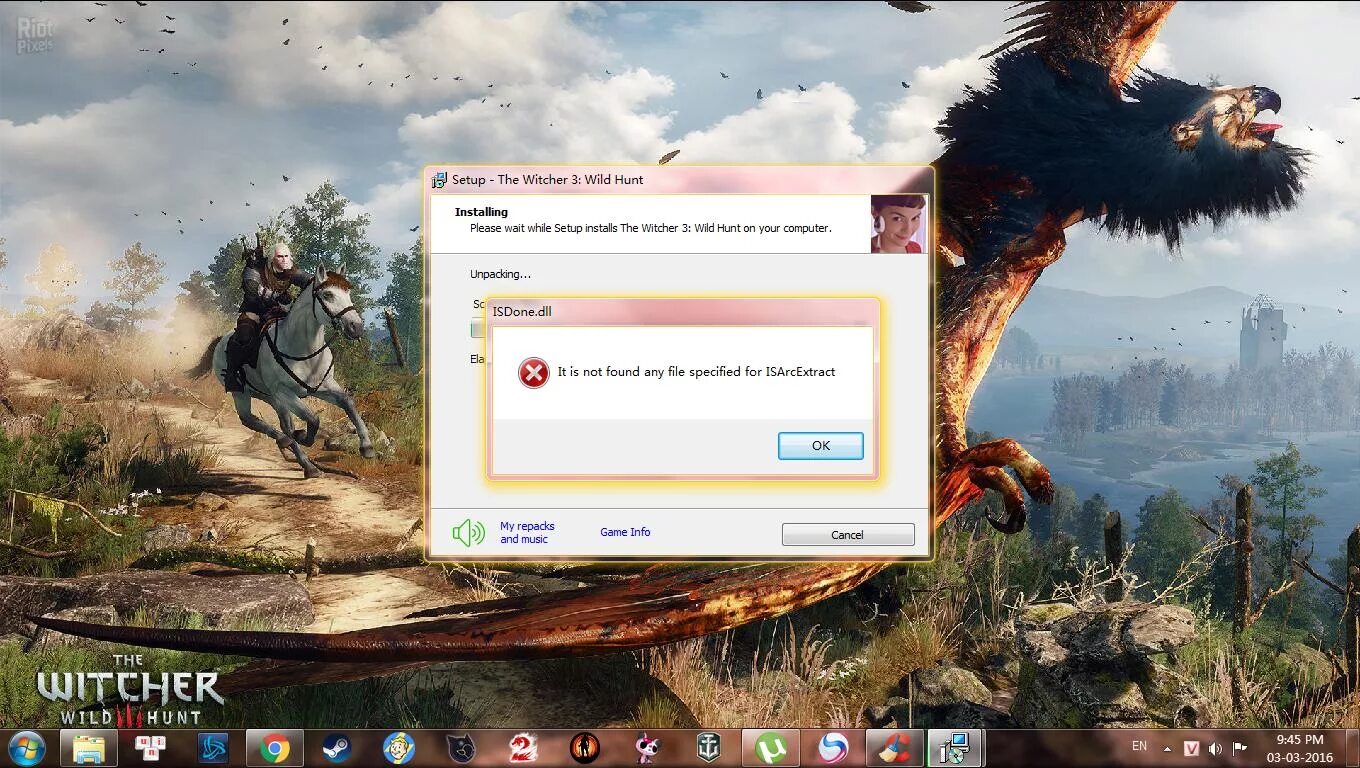Open the My repacks and music link
The image size is (1360, 768).
pyautogui.click(x=527, y=533)
